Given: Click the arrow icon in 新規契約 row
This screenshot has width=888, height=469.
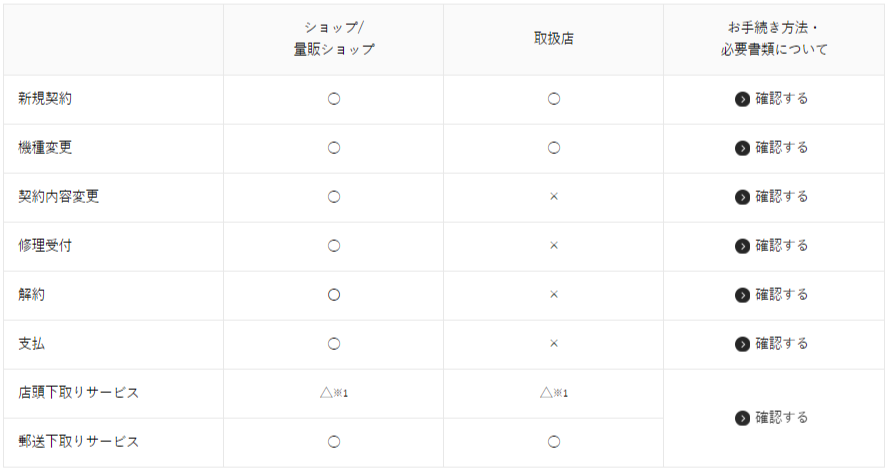Looking at the screenshot, I should [742, 99].
